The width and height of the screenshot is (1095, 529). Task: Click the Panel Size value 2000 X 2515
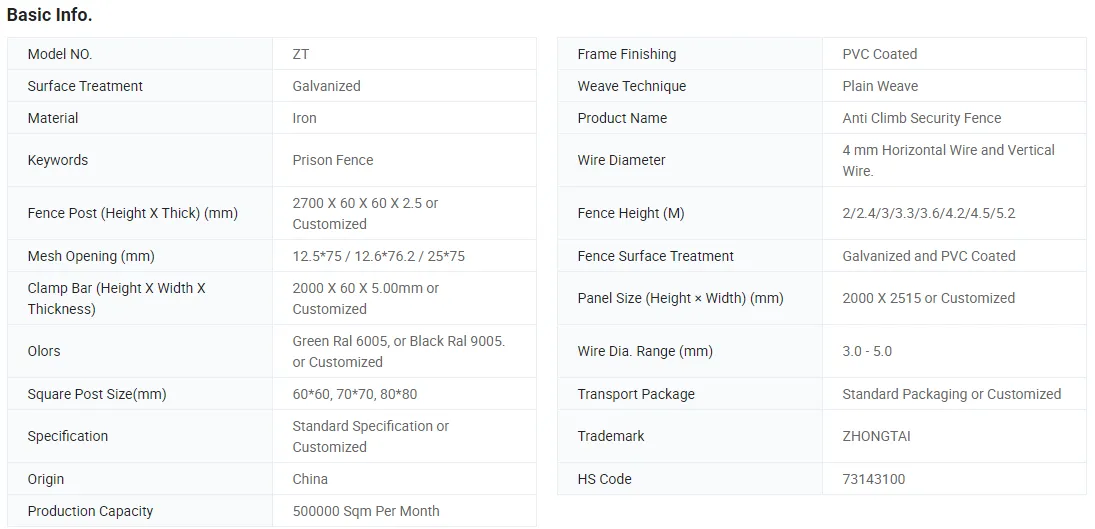[x=928, y=298]
